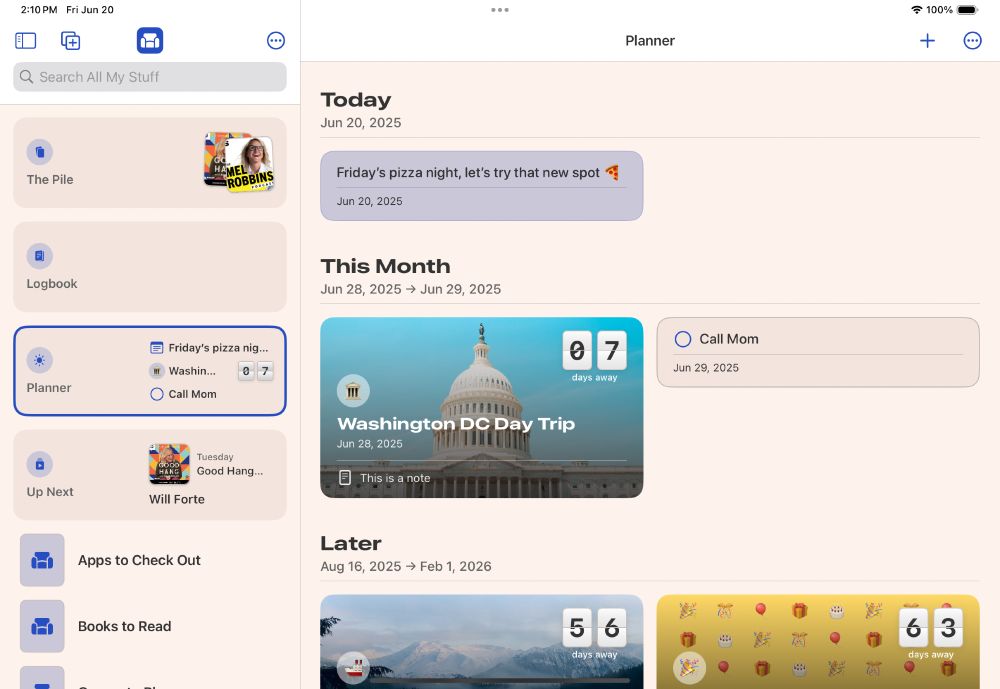Image resolution: width=1000 pixels, height=689 pixels.
Task: Click the 'Call Mom' task title in main planner
Action: 729,339
